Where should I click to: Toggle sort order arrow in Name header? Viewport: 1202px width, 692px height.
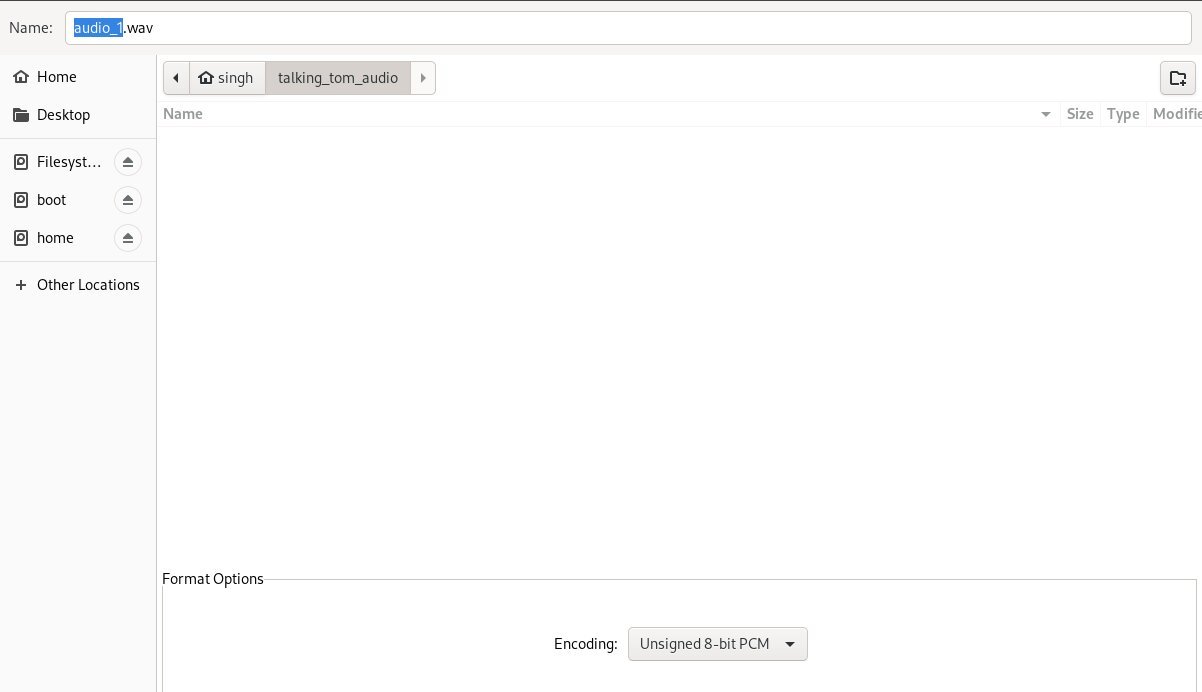1046,114
